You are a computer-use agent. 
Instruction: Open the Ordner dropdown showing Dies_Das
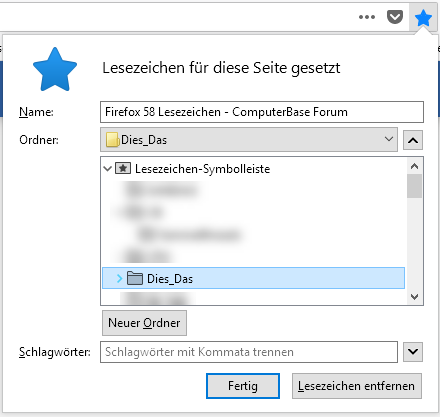point(249,139)
